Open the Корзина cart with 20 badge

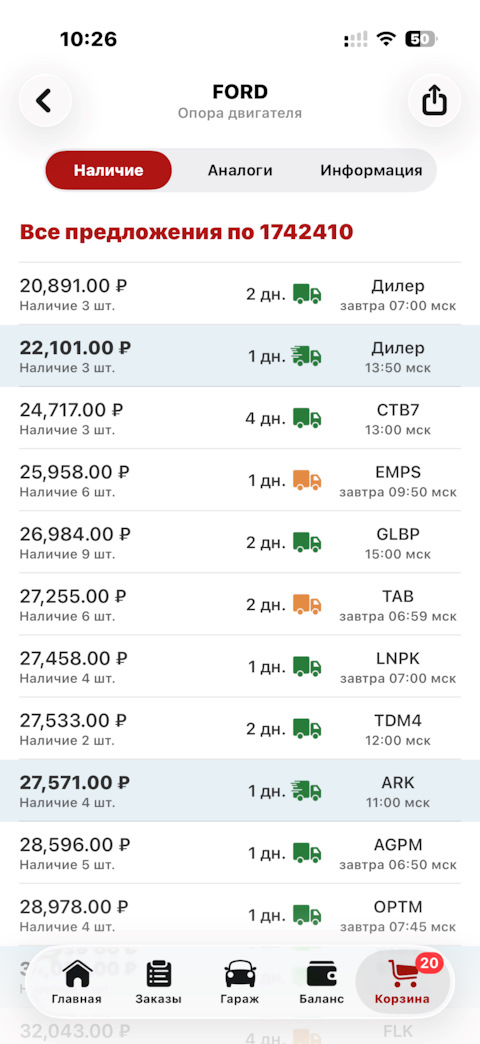[402, 981]
